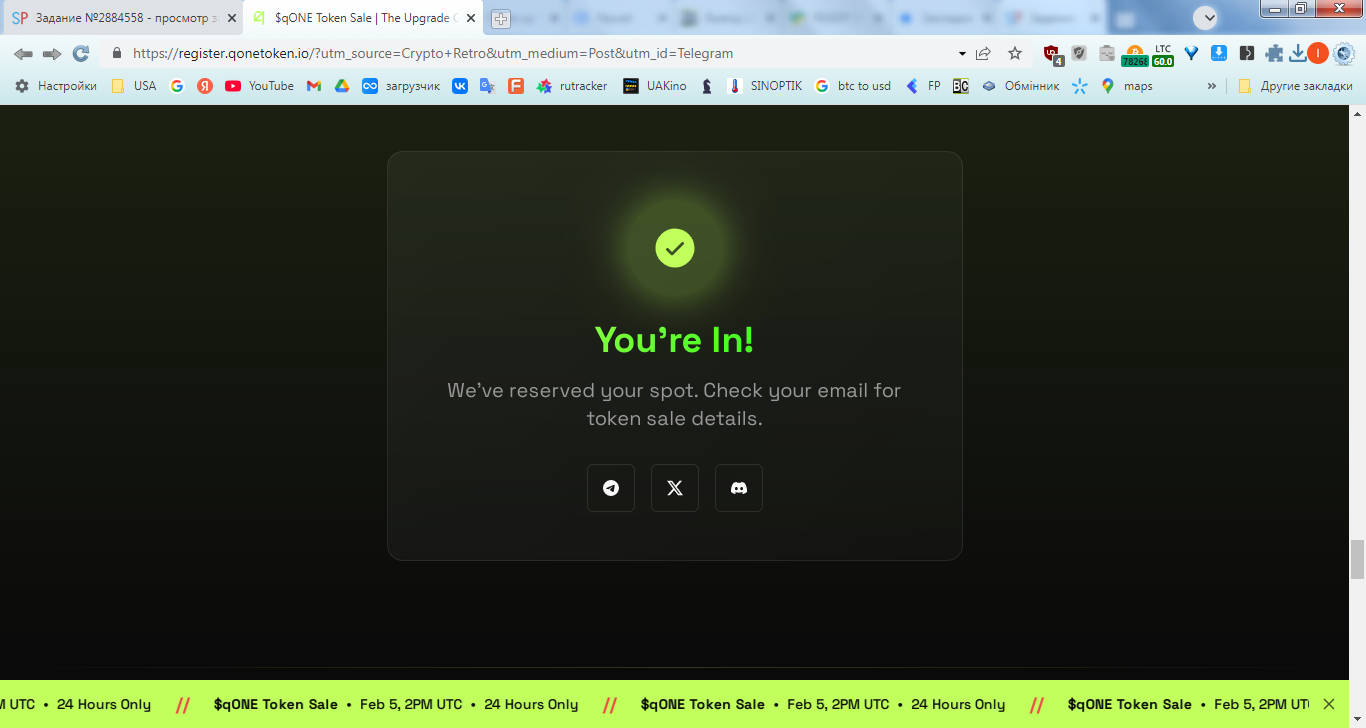
Task: Open the SINOPTIK weather bookmark
Action: click(765, 86)
